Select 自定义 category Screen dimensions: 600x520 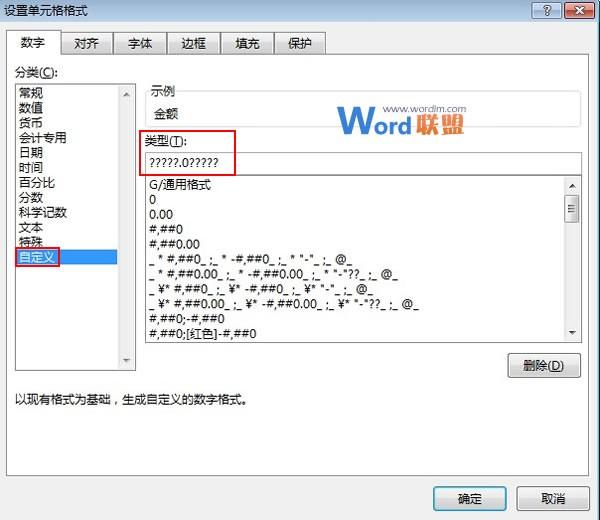[x=67, y=257]
